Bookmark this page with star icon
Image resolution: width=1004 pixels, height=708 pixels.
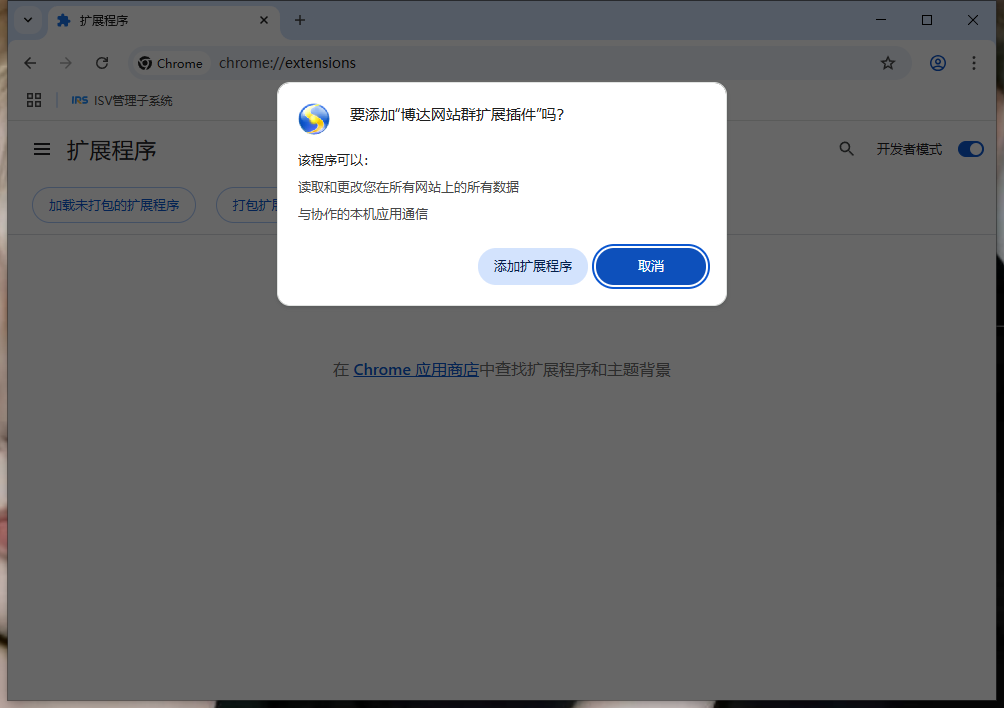click(887, 63)
